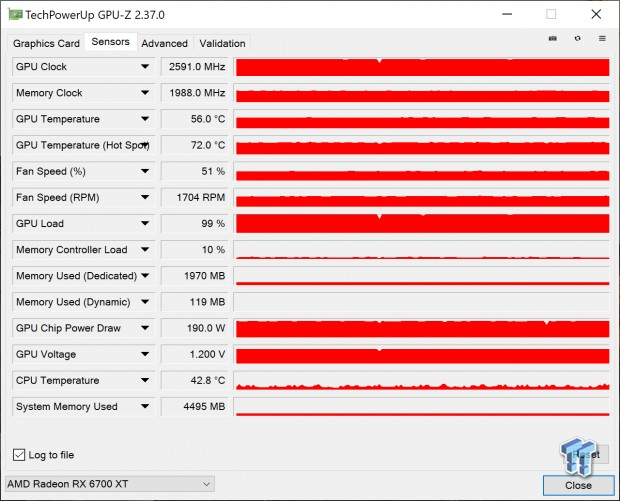The height and width of the screenshot is (501, 620).
Task: Click the CPU Temperature history graph
Action: point(422,380)
